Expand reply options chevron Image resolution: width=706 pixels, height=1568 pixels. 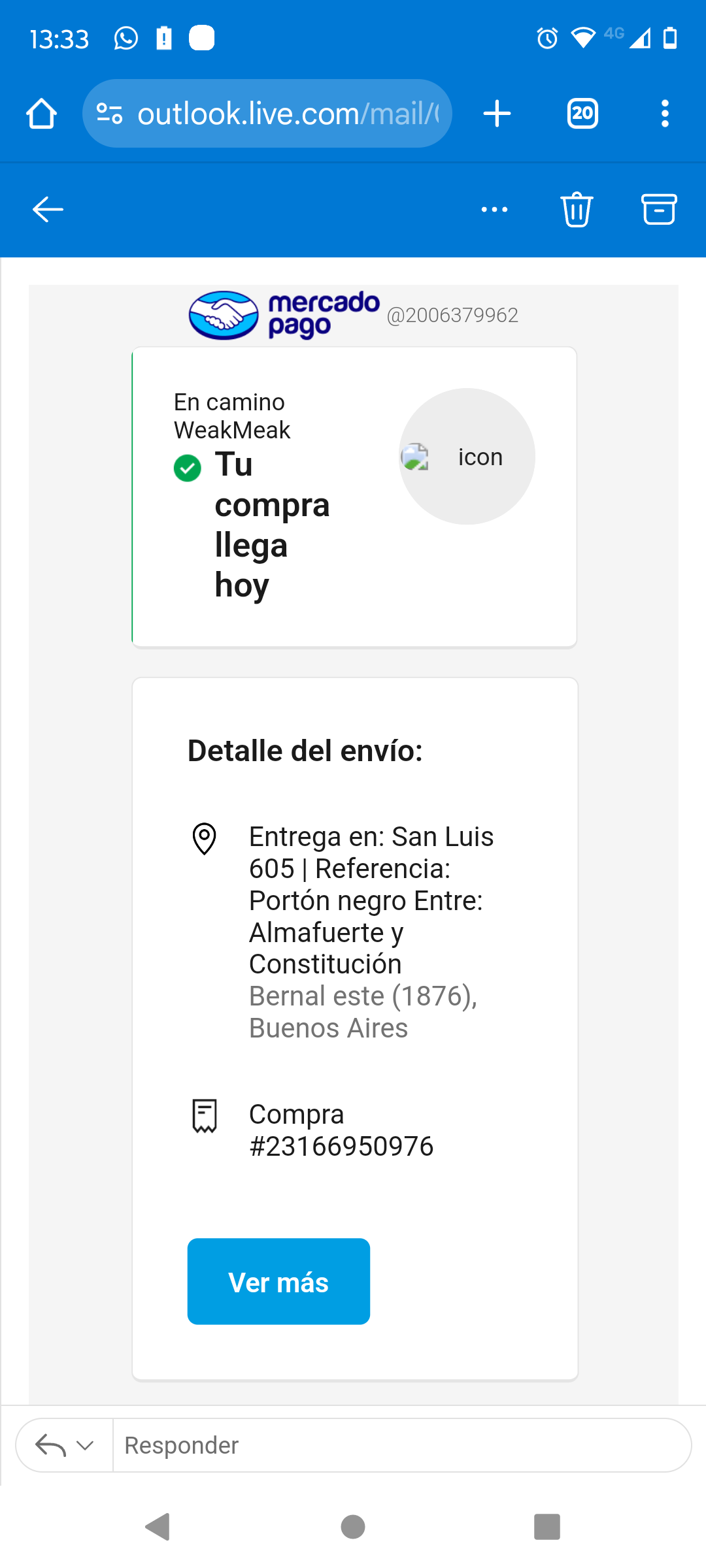pyautogui.click(x=86, y=1445)
